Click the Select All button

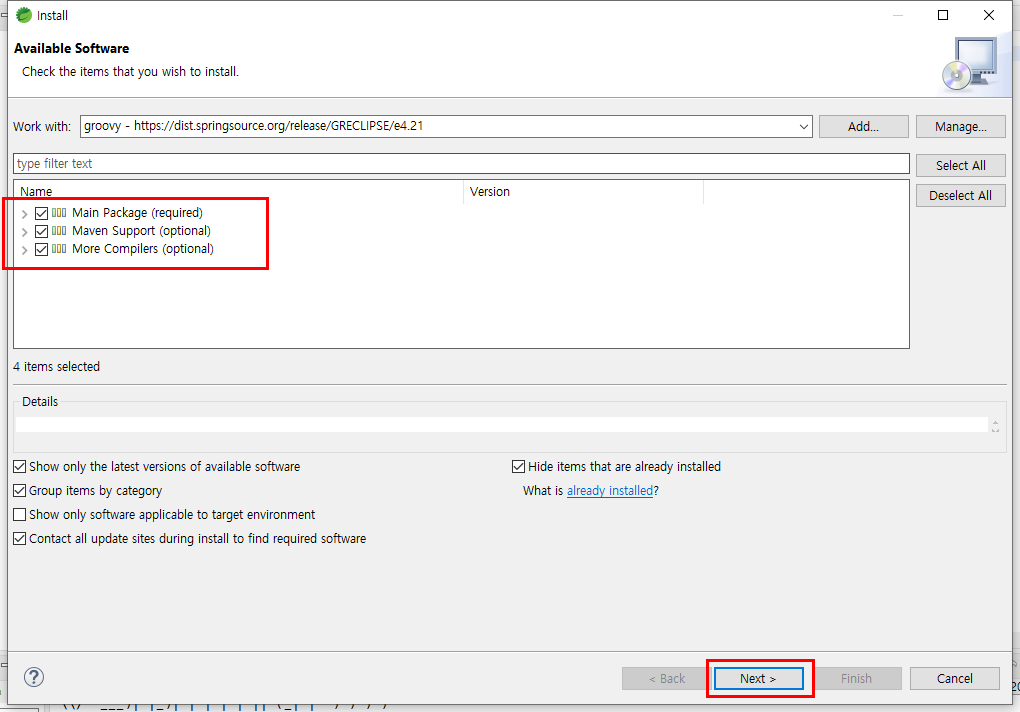pos(960,166)
